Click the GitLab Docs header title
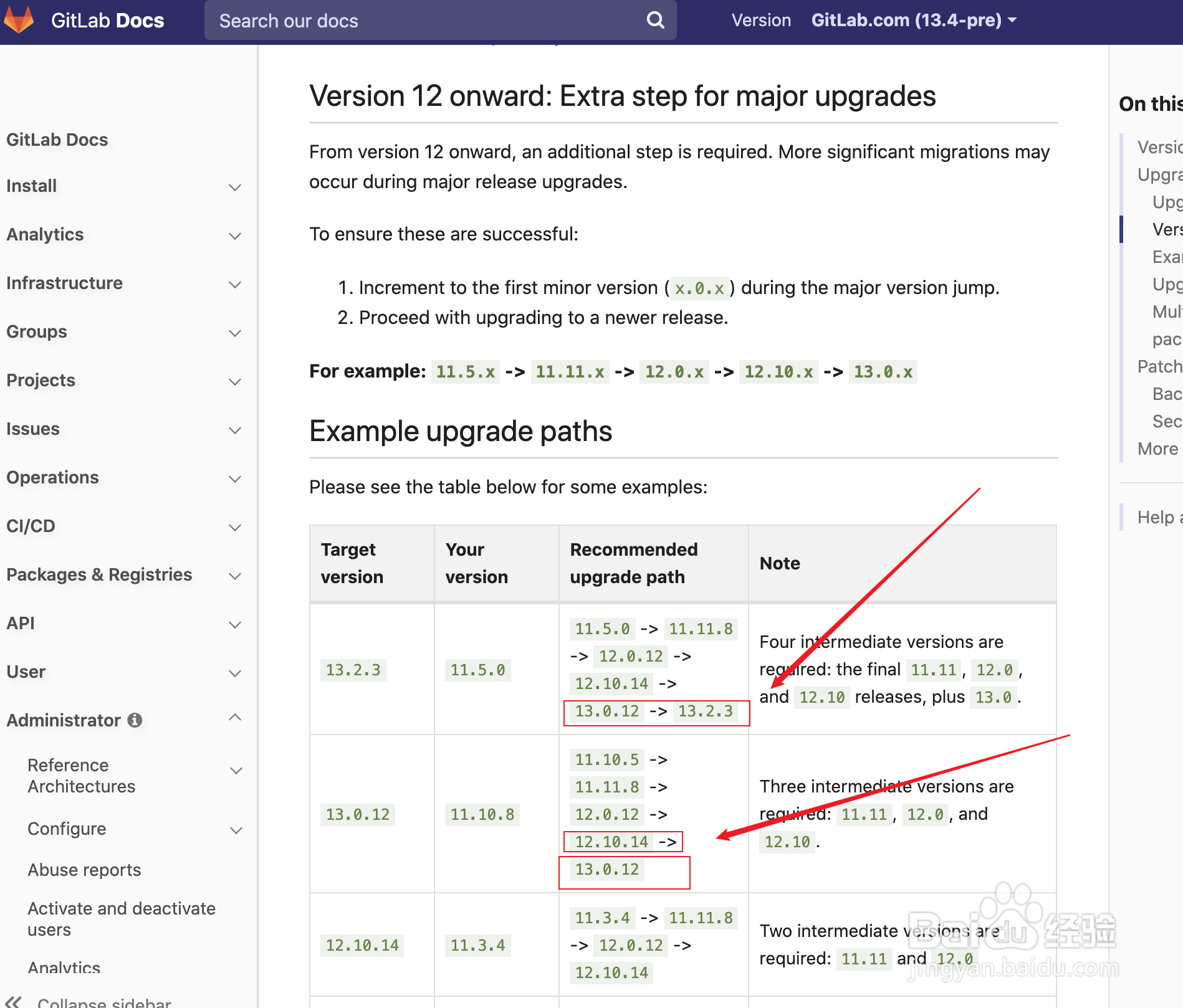Viewport: 1183px width, 1008px height. point(108,21)
